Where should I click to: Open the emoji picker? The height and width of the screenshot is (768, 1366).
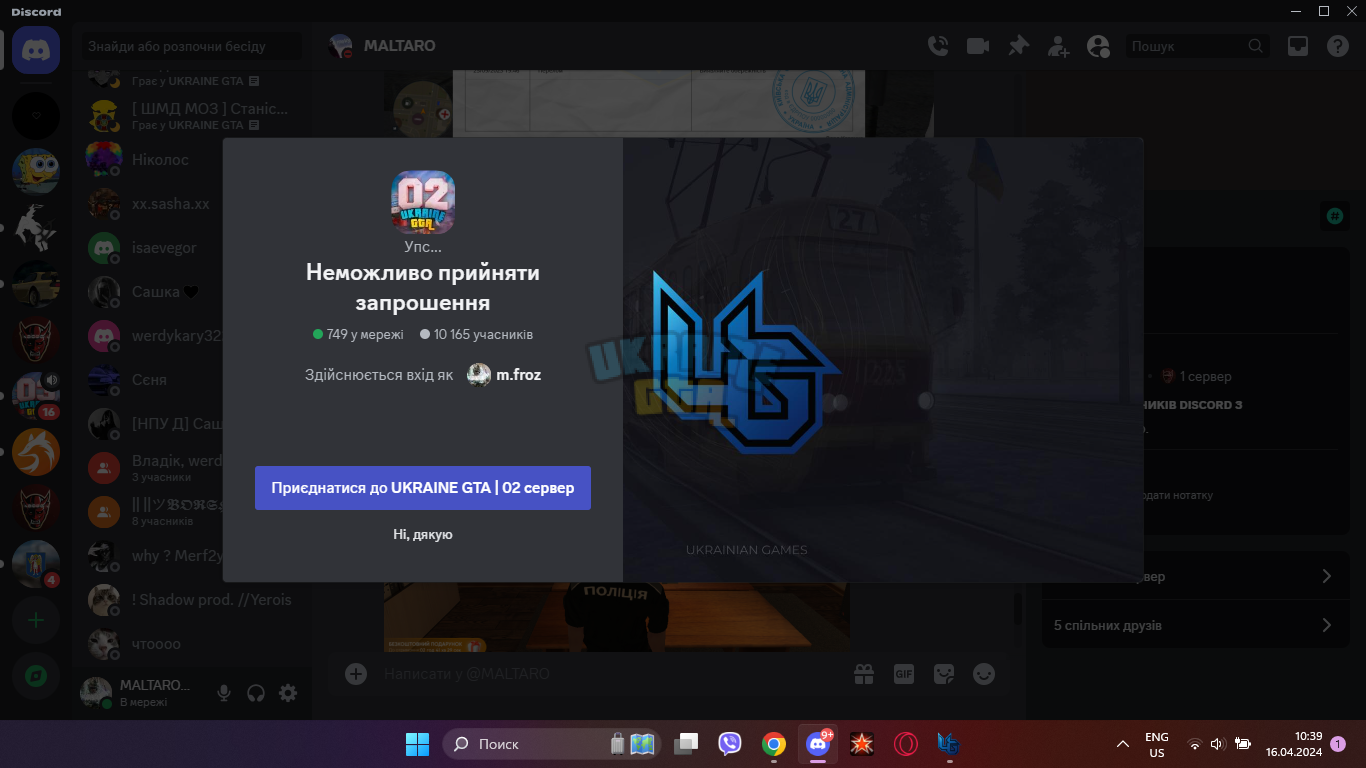click(984, 674)
